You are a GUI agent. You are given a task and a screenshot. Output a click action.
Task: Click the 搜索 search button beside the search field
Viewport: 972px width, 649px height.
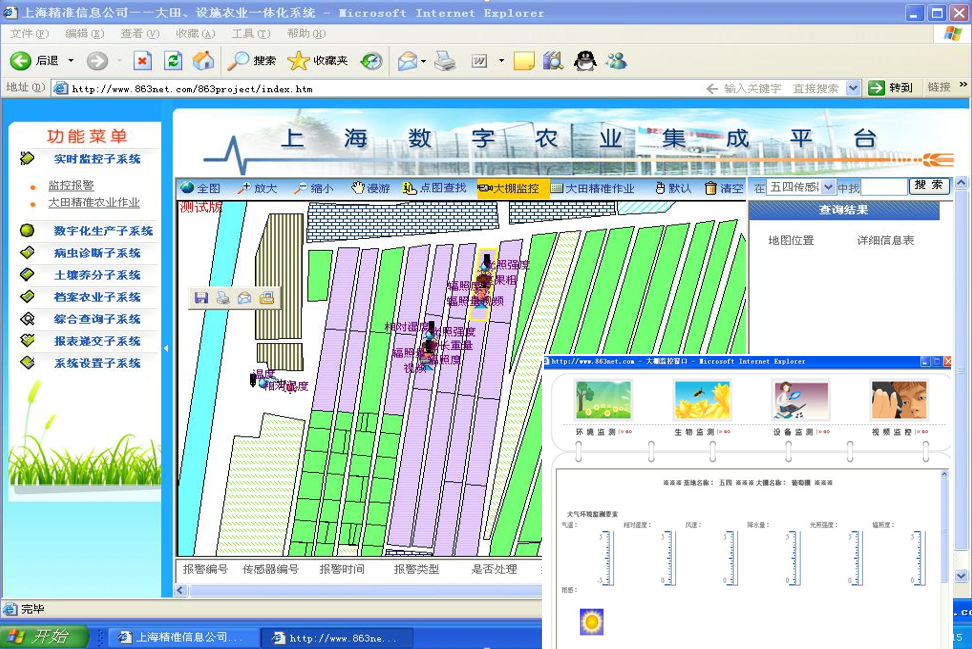(x=929, y=186)
